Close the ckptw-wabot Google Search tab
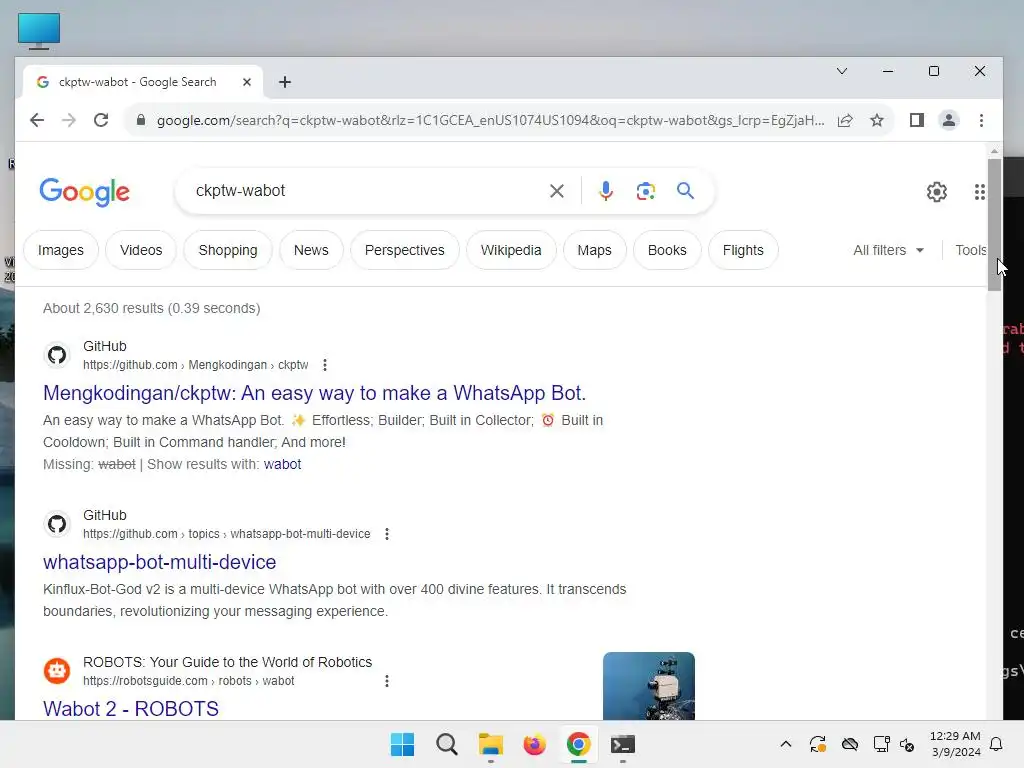1024x768 pixels. 247,82
